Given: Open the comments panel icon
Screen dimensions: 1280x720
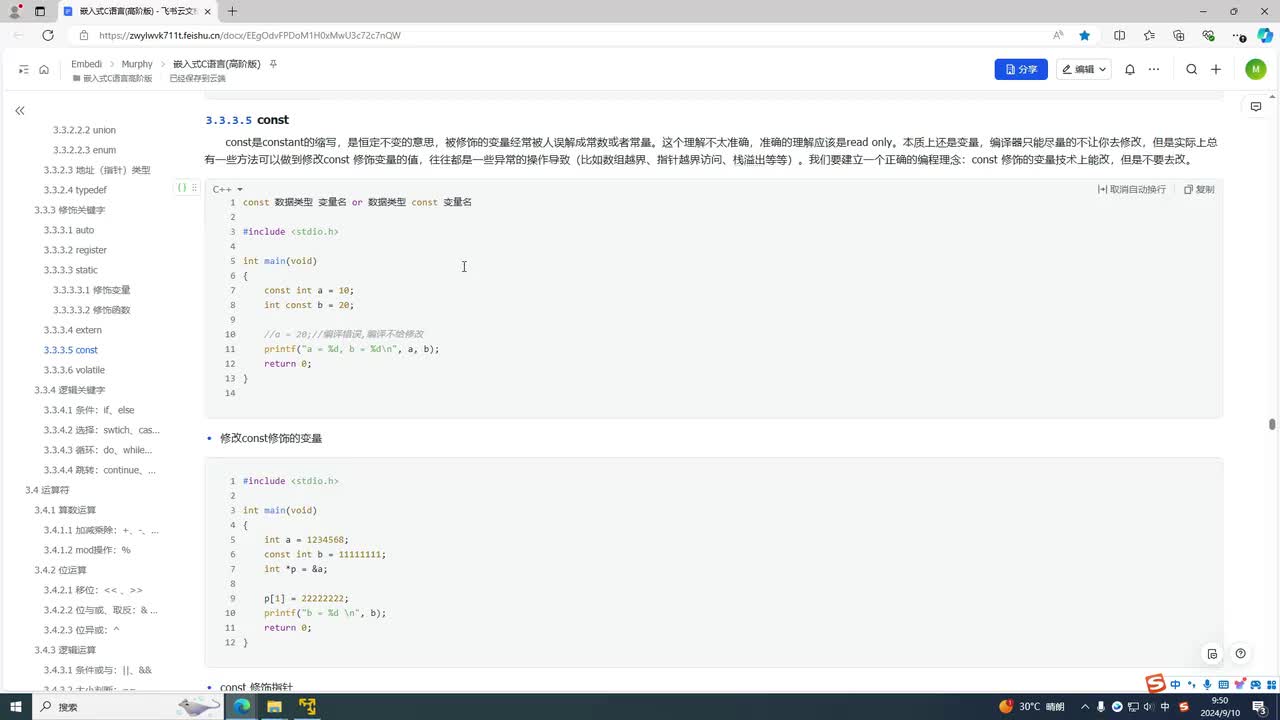Looking at the screenshot, I should 1256,107.
